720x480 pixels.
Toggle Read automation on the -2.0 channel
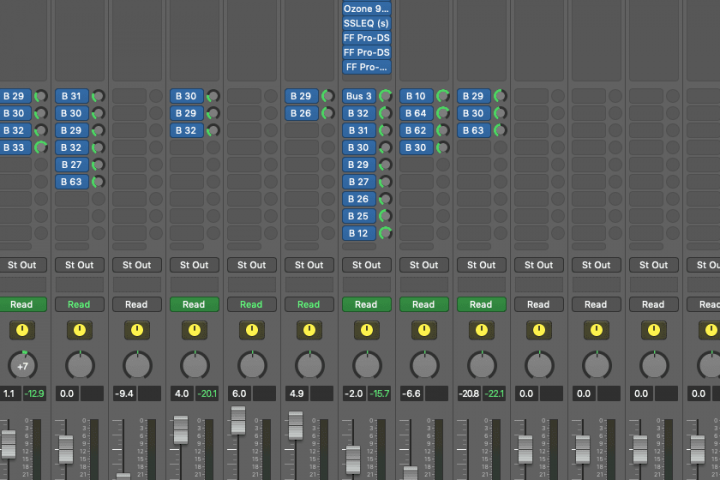point(366,304)
